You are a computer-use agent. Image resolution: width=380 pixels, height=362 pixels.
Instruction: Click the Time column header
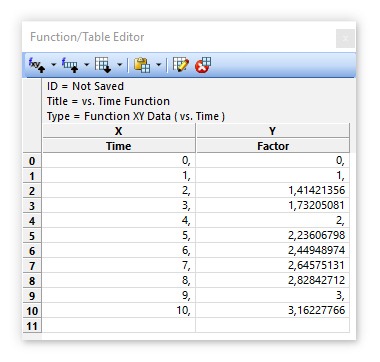(x=119, y=146)
